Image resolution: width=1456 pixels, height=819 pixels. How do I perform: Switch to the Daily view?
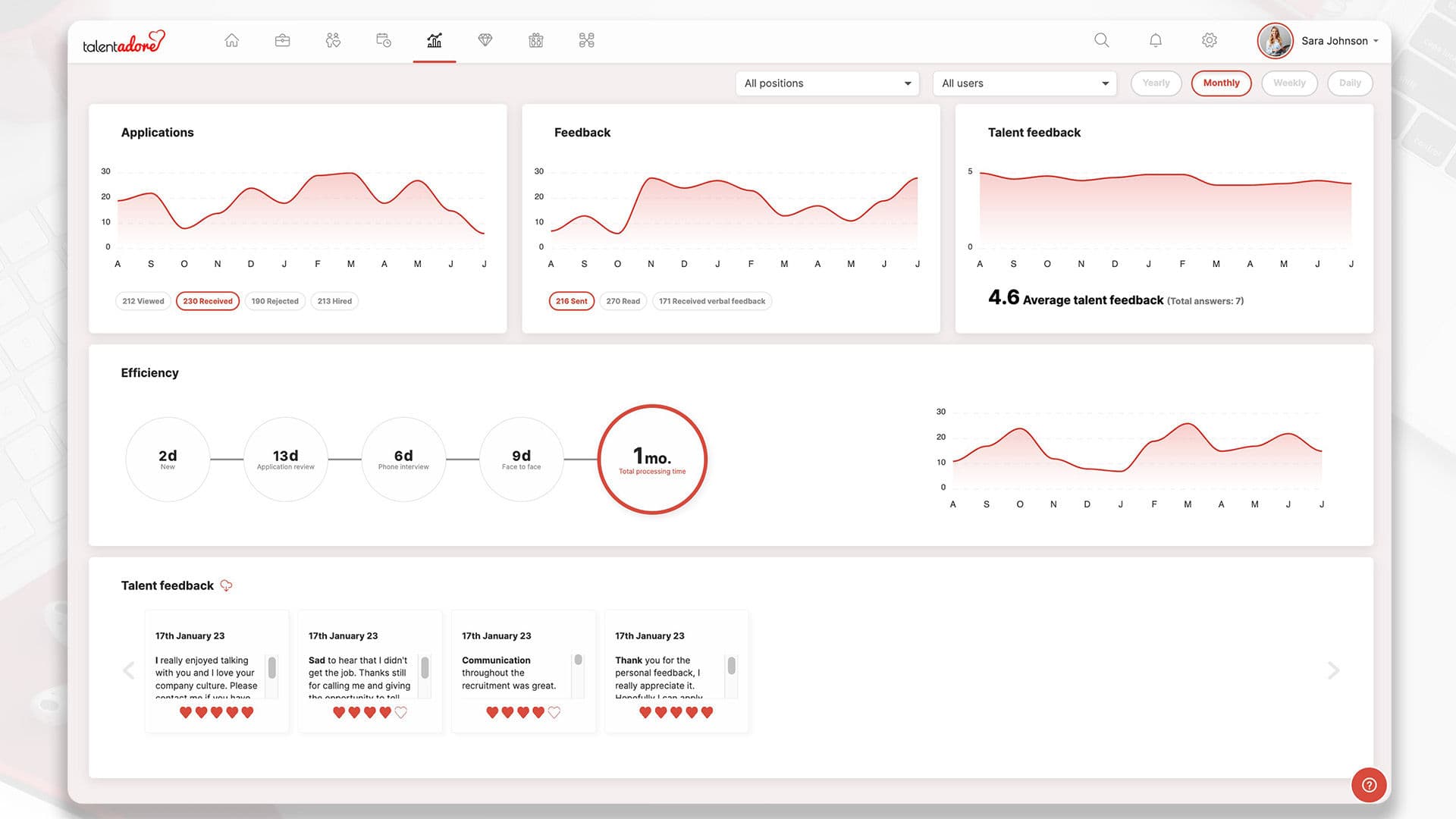pos(1350,83)
